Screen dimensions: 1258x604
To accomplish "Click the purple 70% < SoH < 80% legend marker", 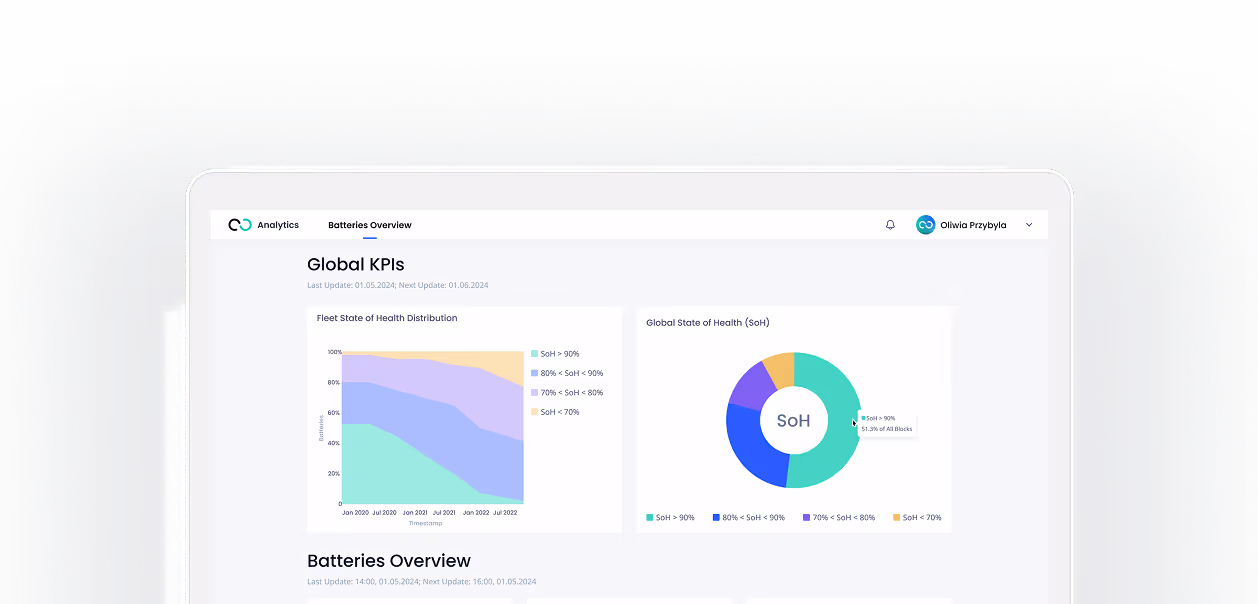I will pyautogui.click(x=805, y=517).
